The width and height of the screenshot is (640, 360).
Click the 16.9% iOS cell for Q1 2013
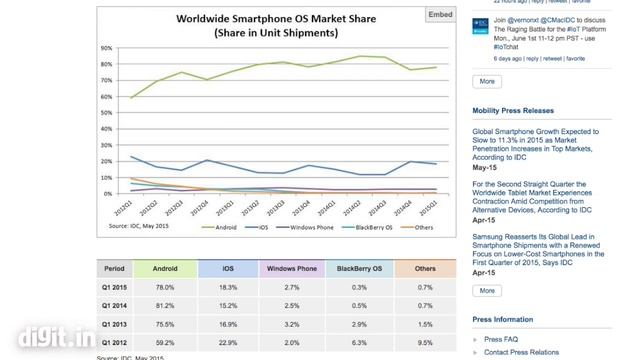pyautogui.click(x=228, y=324)
